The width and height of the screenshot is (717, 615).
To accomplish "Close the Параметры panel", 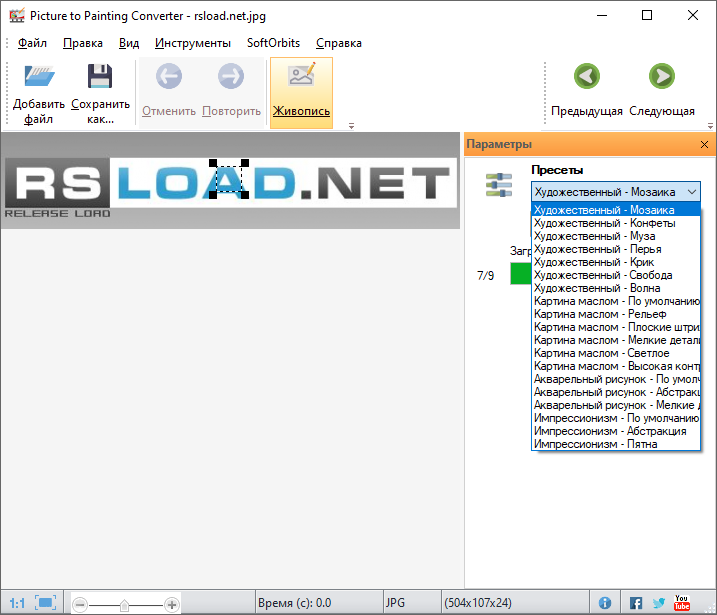I will [x=704, y=144].
